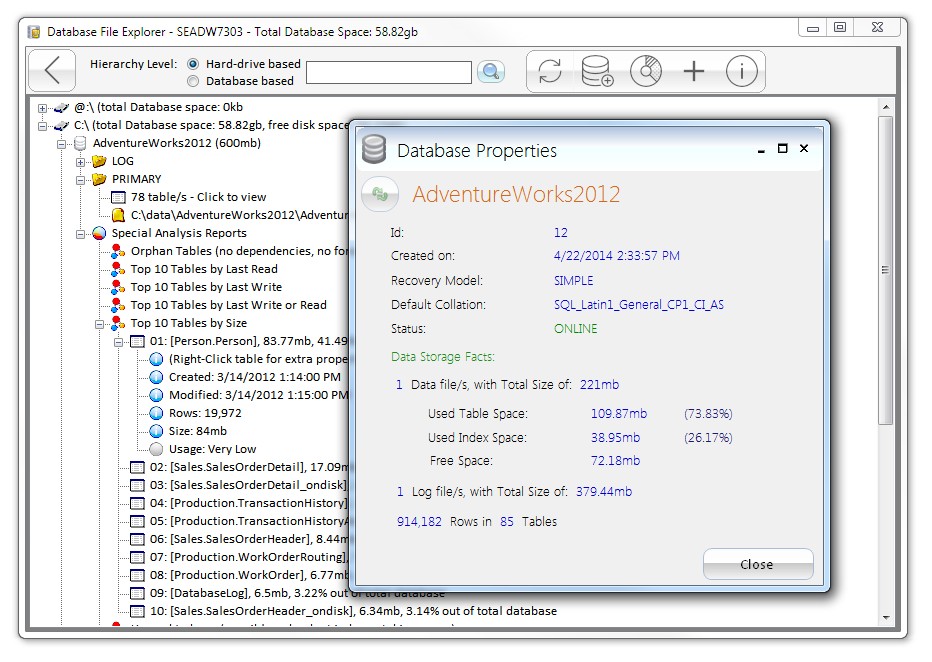
Task: Click the 07: [Production.WorkOrderRouting] table icon
Action: tap(137, 557)
